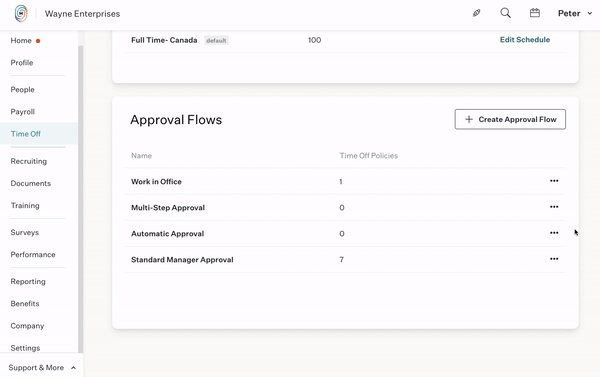Image resolution: width=600 pixels, height=377 pixels.
Task: Select the Multi-Step Approval flow name
Action: 168,208
